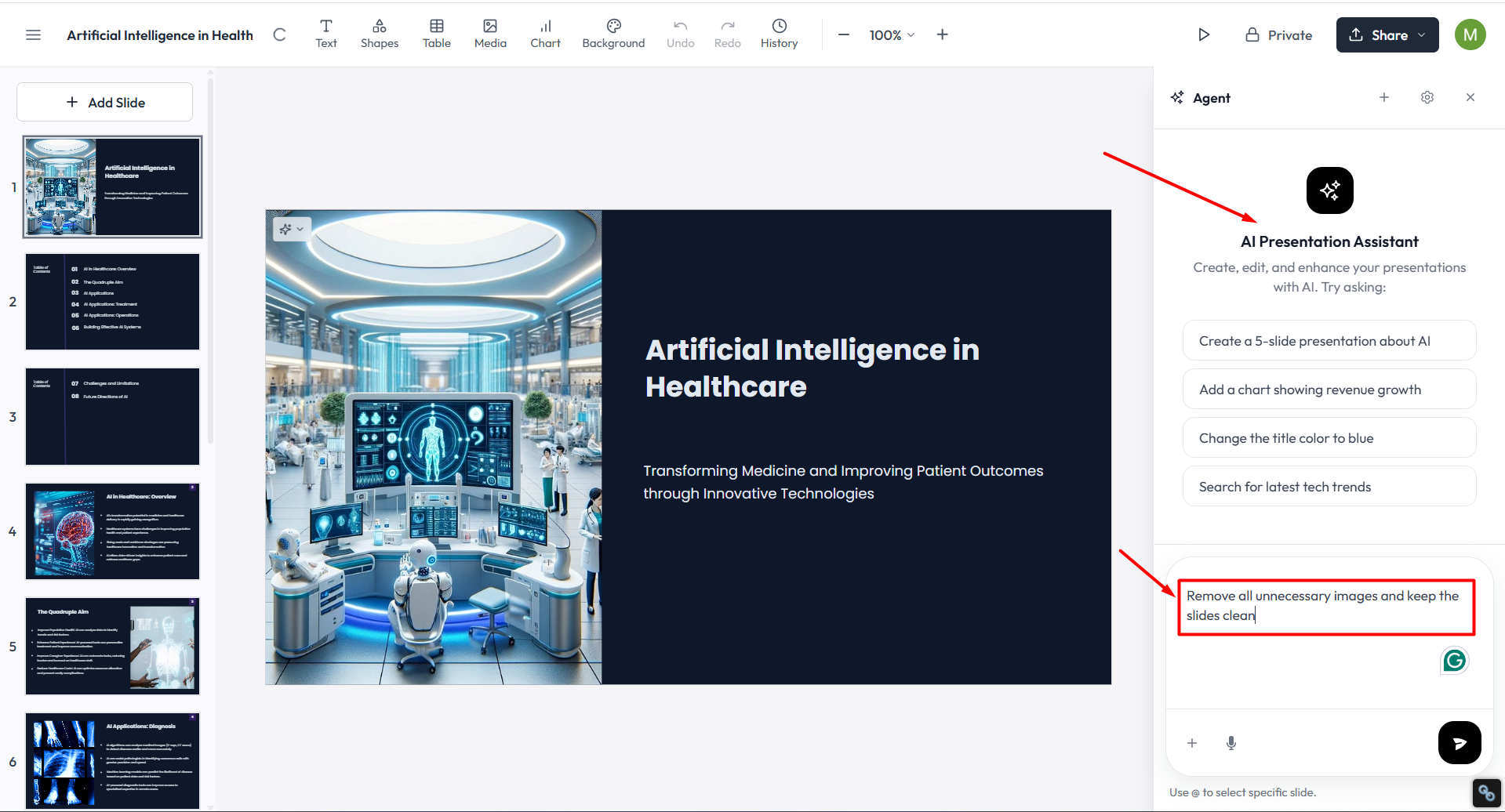Expand the Share button dropdown
This screenshot has width=1505, height=812.
pyautogui.click(x=1422, y=35)
